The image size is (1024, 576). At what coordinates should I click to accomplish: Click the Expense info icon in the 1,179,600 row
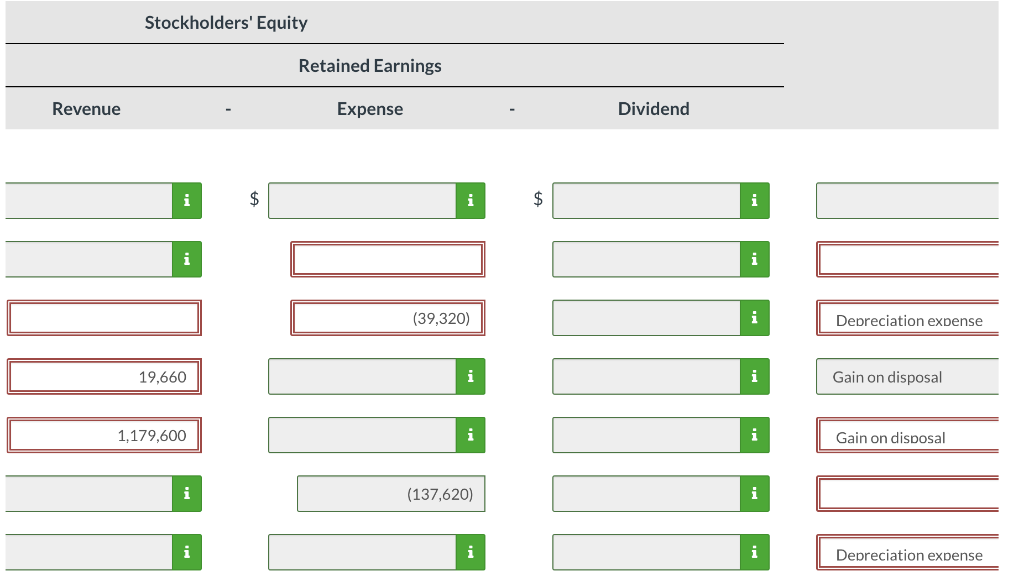pyautogui.click(x=469, y=435)
